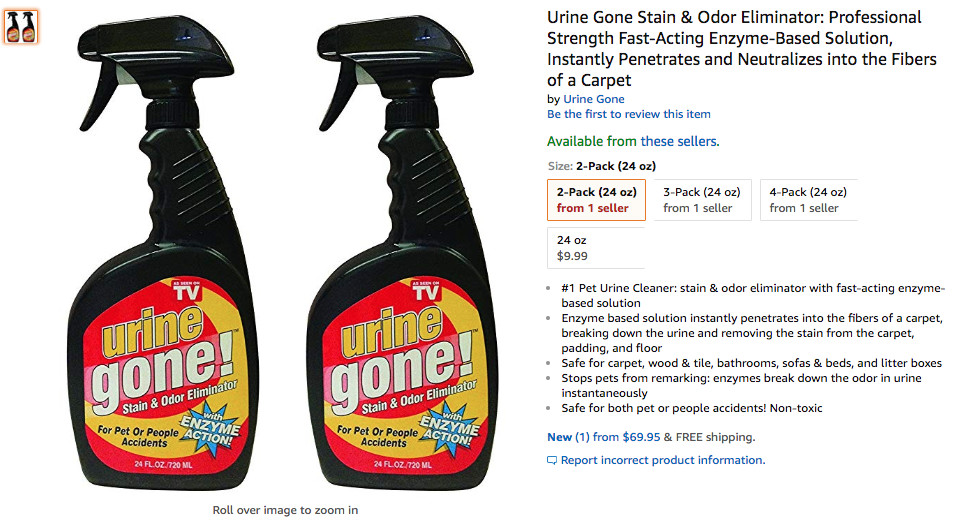The width and height of the screenshot is (961, 521).
Task: Open the these sellers link
Action: tap(679, 142)
